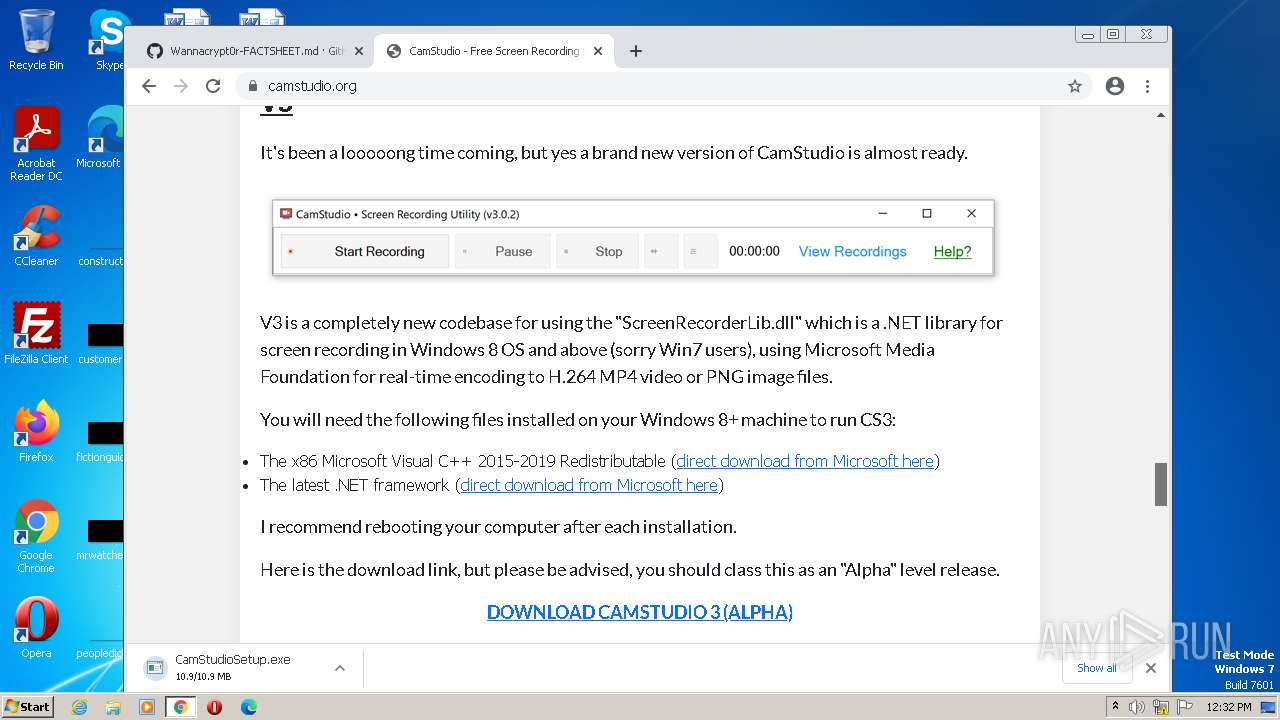1280x720 pixels.
Task: Expand options chevron for CamStudioSetup.exe download
Action: pos(340,668)
